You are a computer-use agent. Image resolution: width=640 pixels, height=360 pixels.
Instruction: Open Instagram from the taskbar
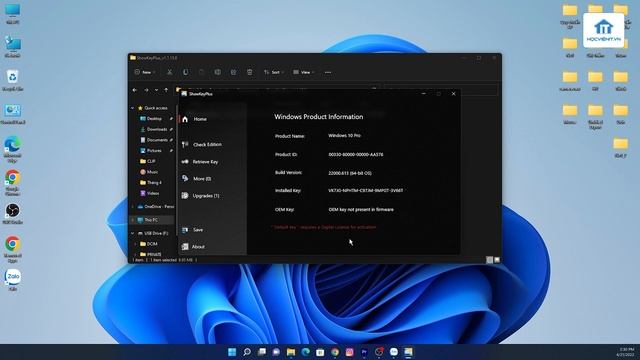(349, 352)
